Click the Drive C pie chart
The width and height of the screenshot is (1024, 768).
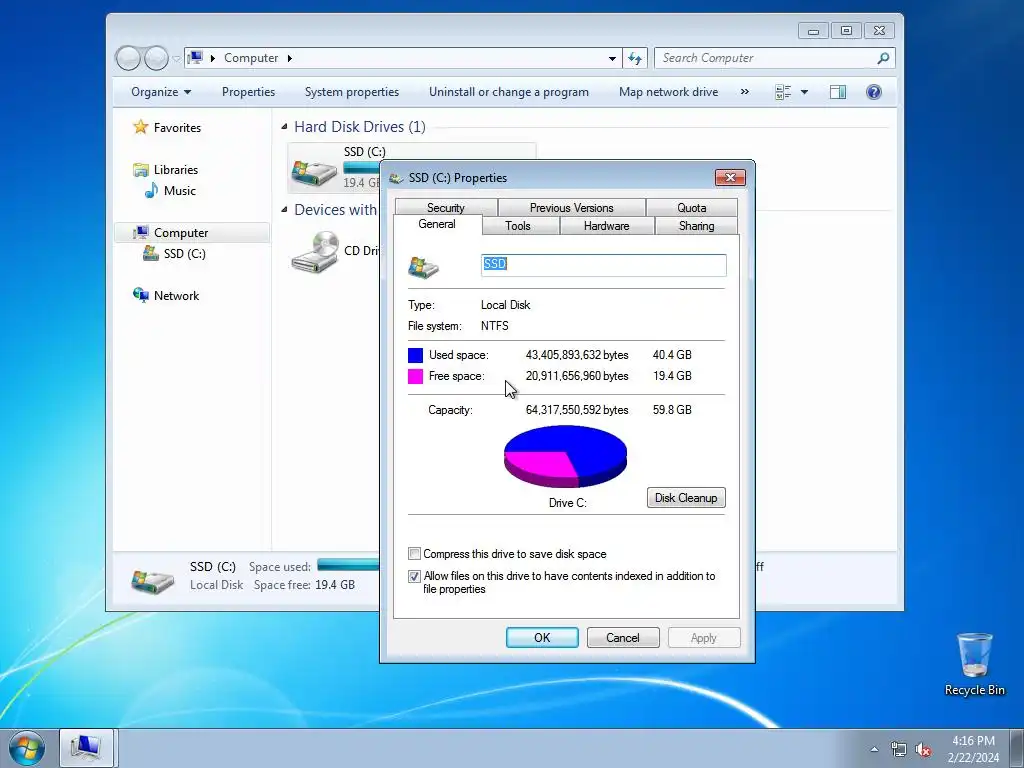566,456
